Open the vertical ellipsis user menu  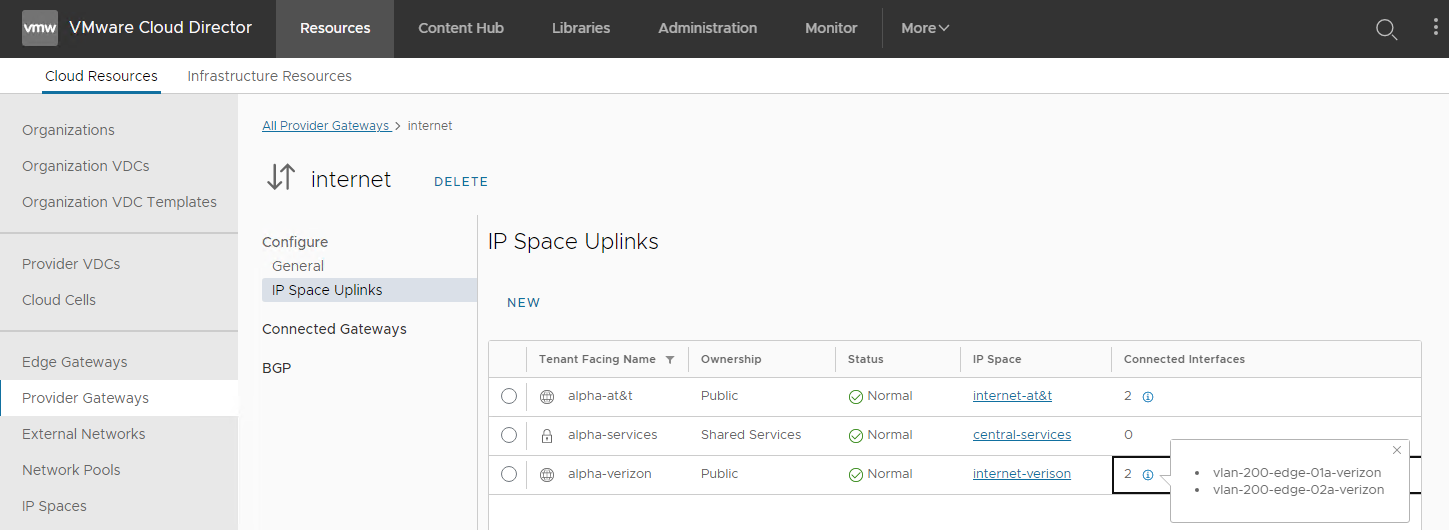coord(1435,28)
